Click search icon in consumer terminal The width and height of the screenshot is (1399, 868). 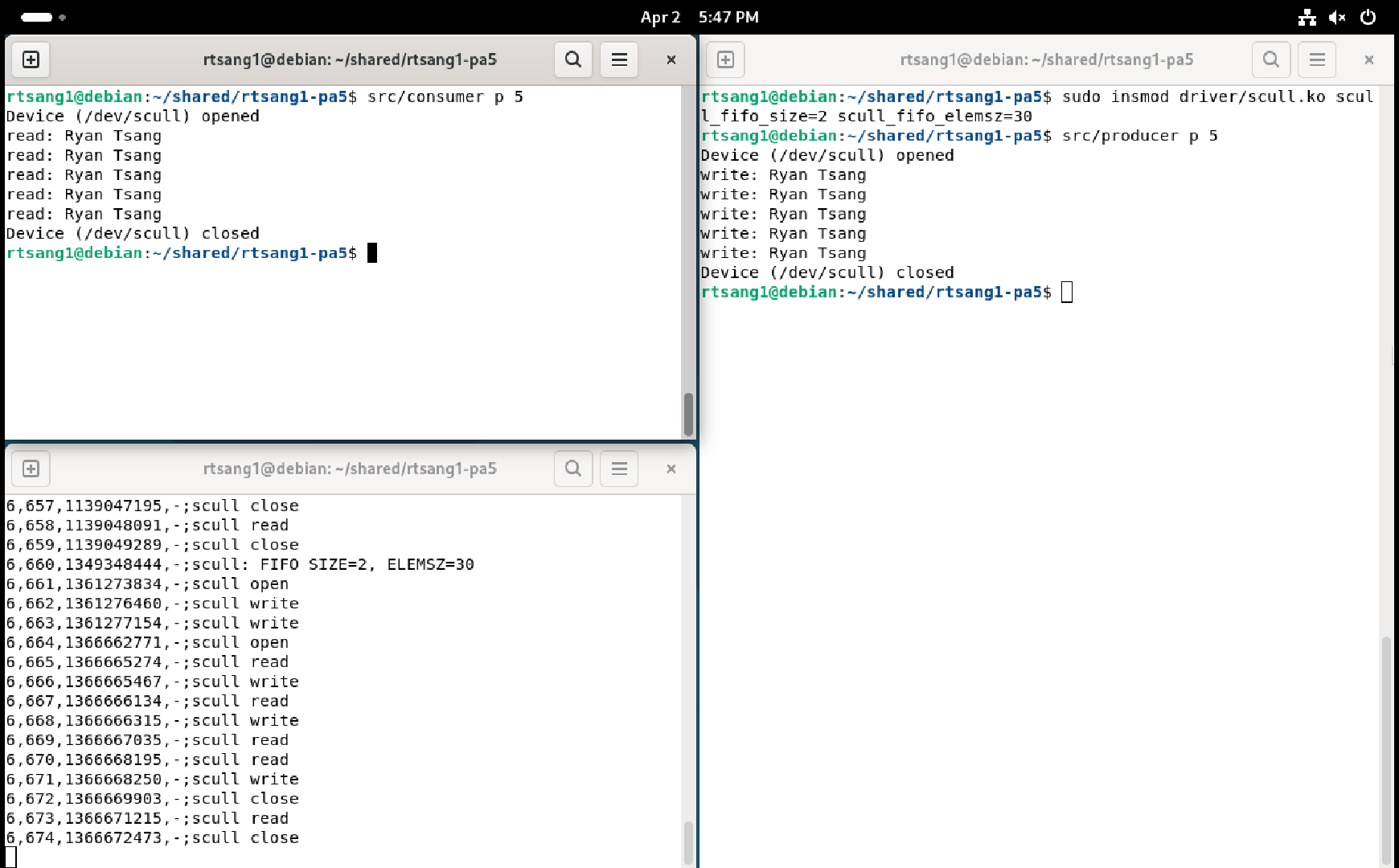(x=572, y=59)
